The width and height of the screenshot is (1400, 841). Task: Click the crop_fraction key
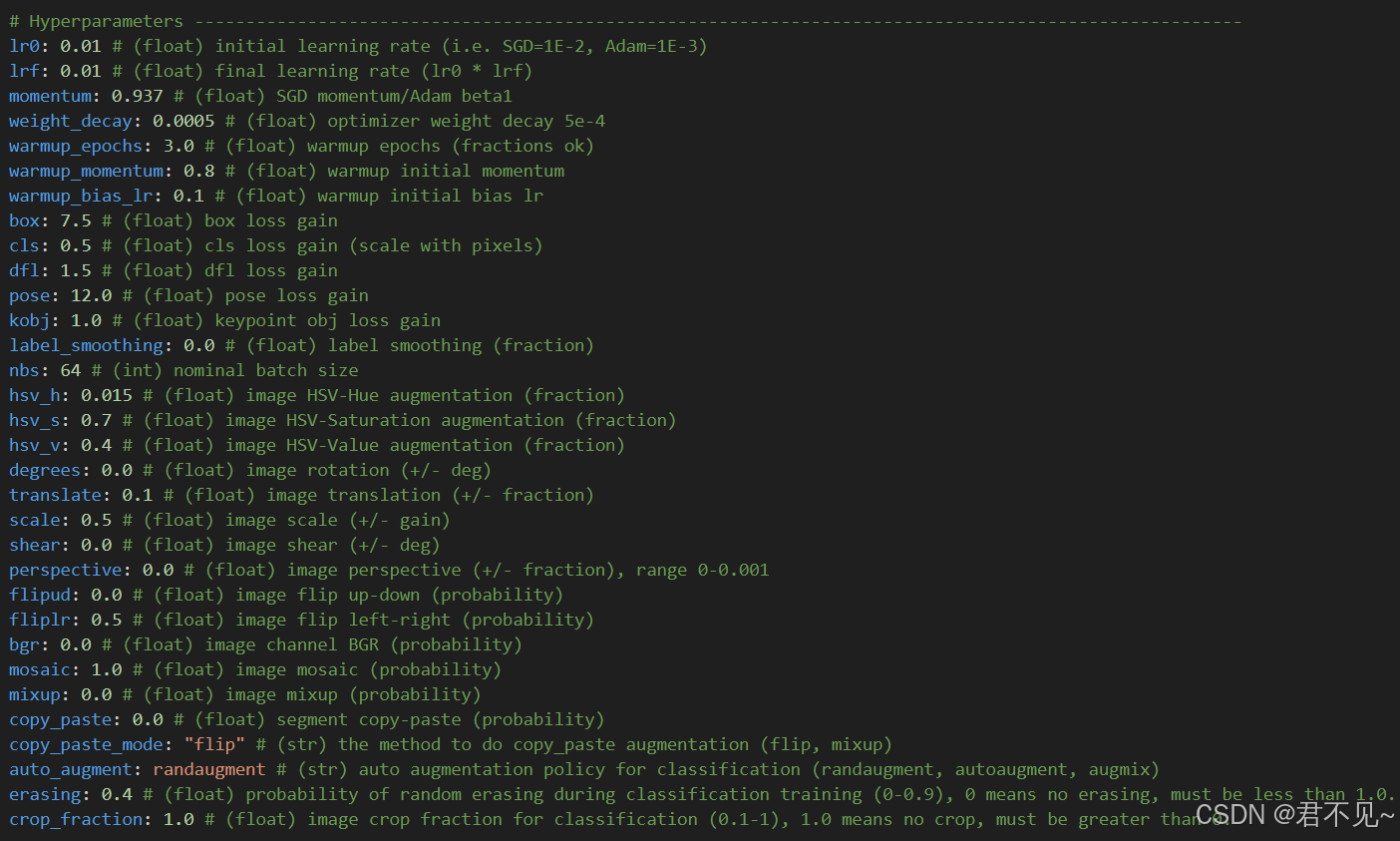click(76, 819)
